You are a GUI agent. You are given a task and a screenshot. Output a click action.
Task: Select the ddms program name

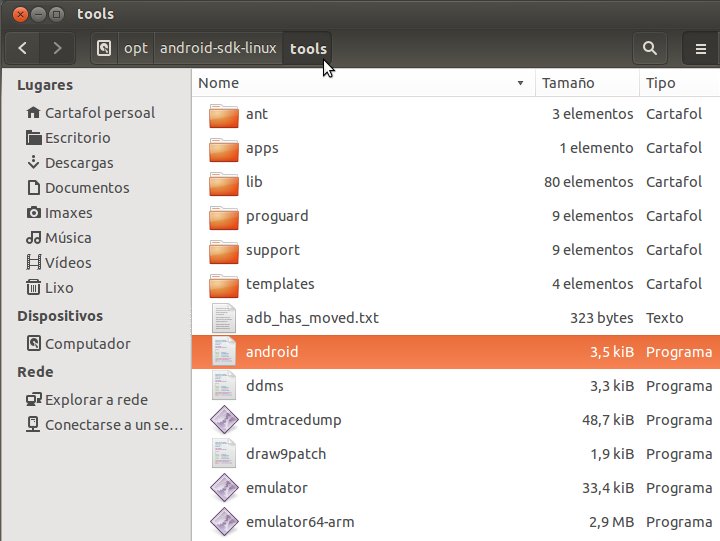[264, 386]
